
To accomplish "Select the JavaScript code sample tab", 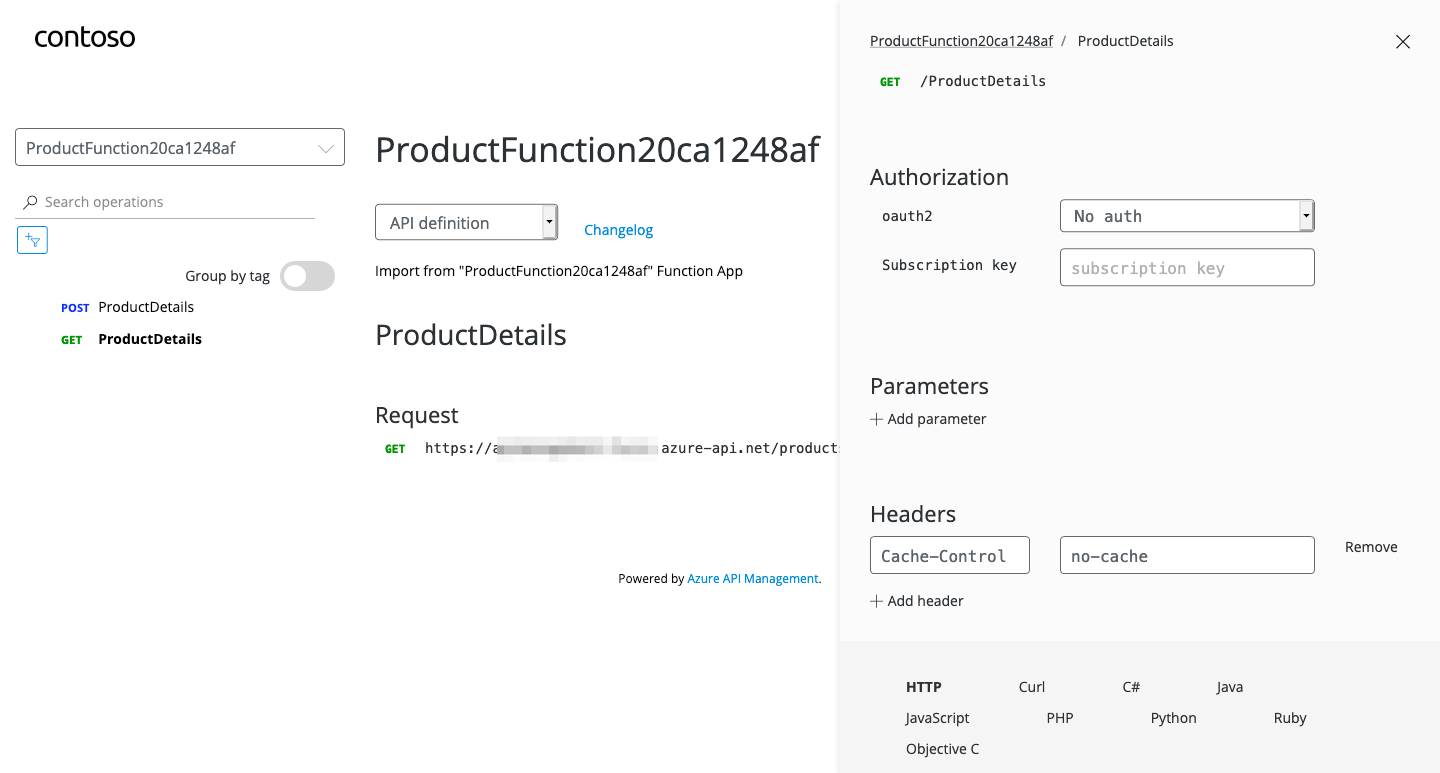I will click(937, 718).
